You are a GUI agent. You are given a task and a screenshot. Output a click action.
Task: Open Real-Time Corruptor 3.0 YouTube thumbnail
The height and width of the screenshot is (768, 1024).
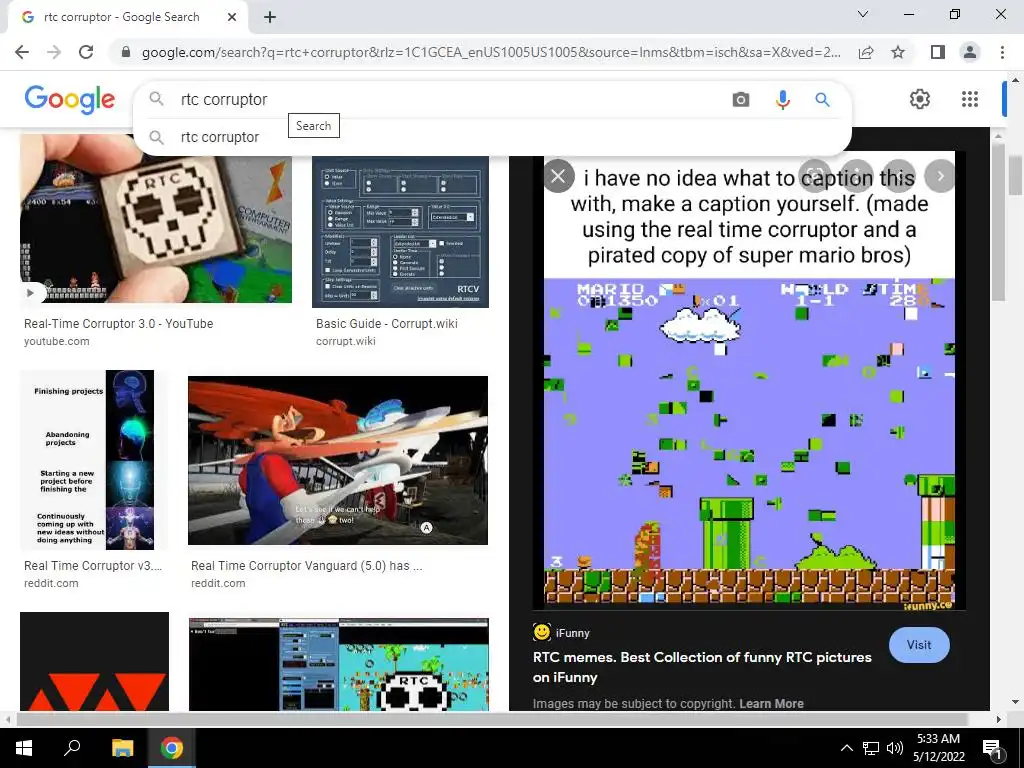click(156, 219)
